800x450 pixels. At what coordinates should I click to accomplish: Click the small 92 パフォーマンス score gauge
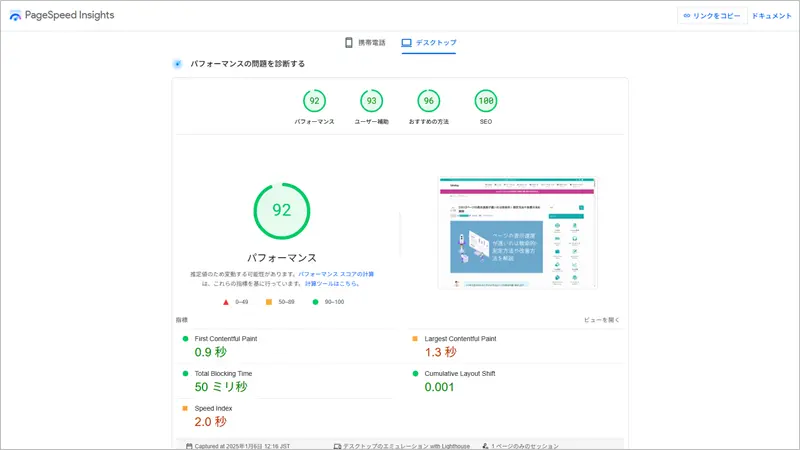coord(314,101)
